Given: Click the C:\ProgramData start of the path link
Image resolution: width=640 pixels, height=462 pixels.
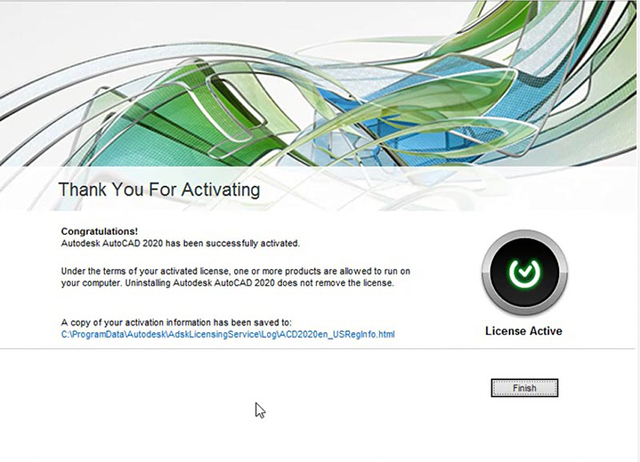Looking at the screenshot, I should (x=92, y=334).
